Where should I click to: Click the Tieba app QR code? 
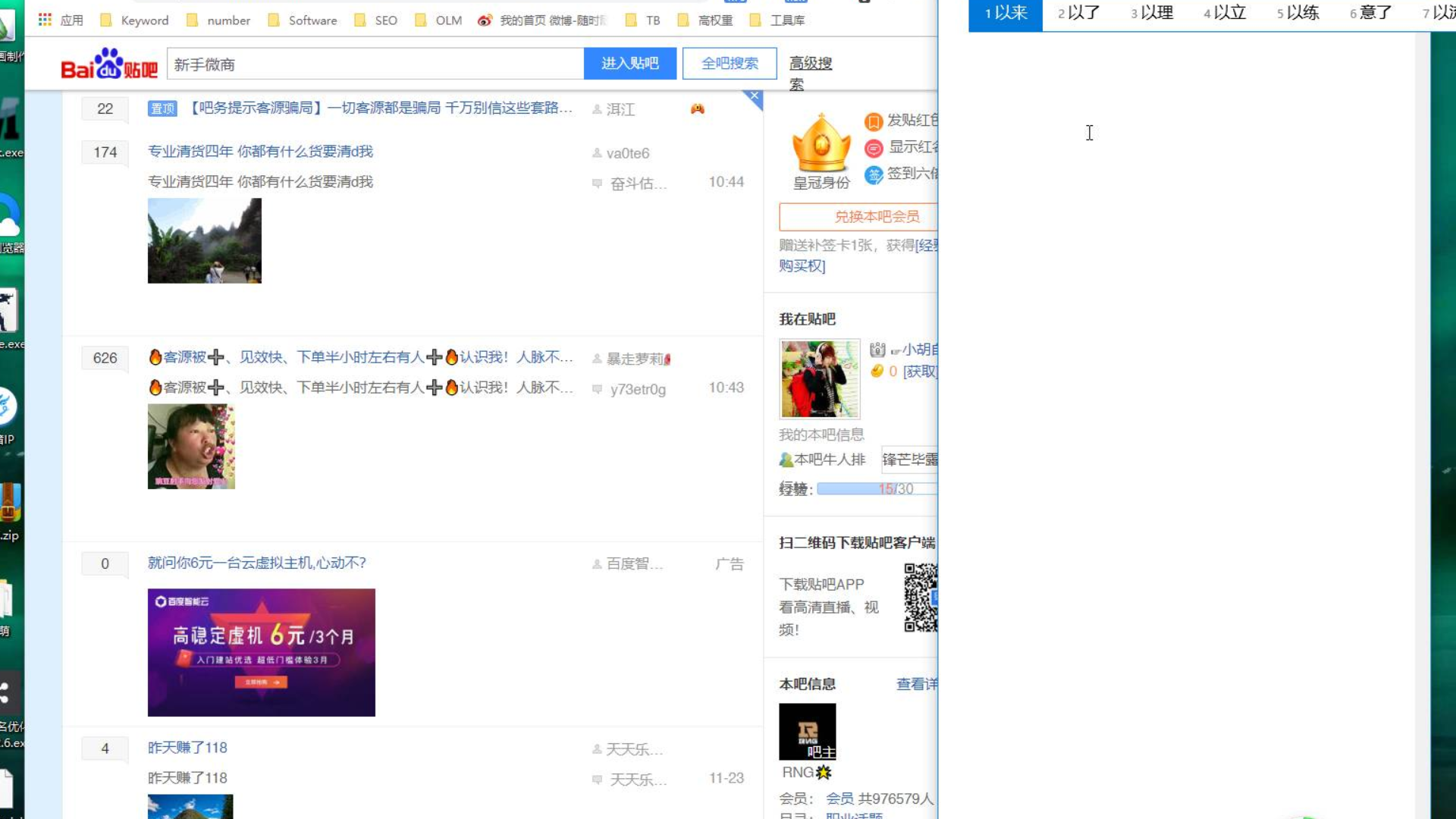click(921, 598)
